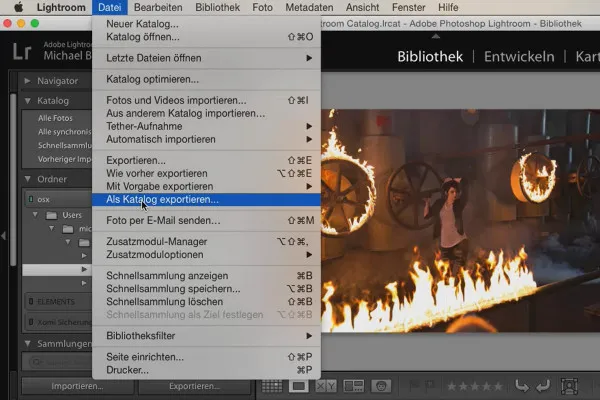The height and width of the screenshot is (400, 600).
Task: Collapse left panel group arrow
Action: (3, 236)
